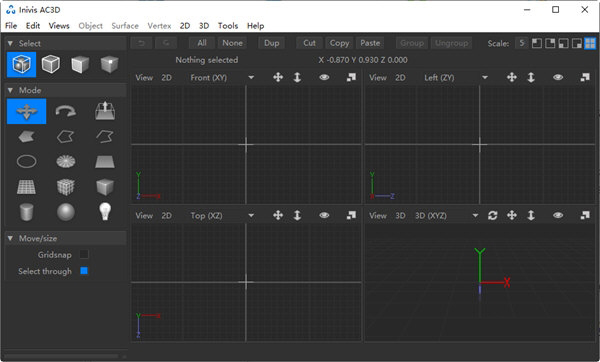Click the 2D label in Top (XZ) header
The width and height of the screenshot is (600, 362).
point(166,215)
